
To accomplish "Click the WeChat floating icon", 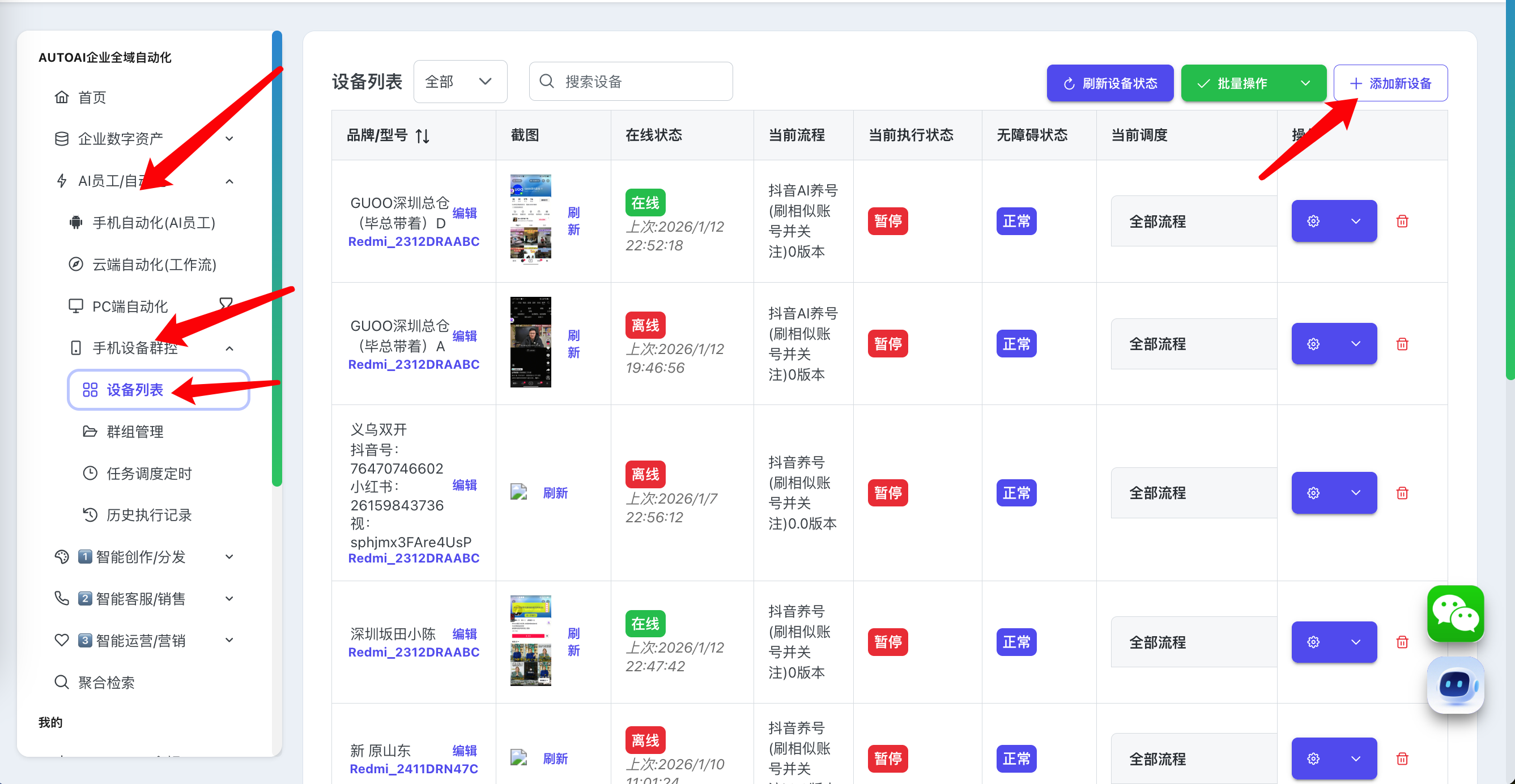I will click(1454, 613).
